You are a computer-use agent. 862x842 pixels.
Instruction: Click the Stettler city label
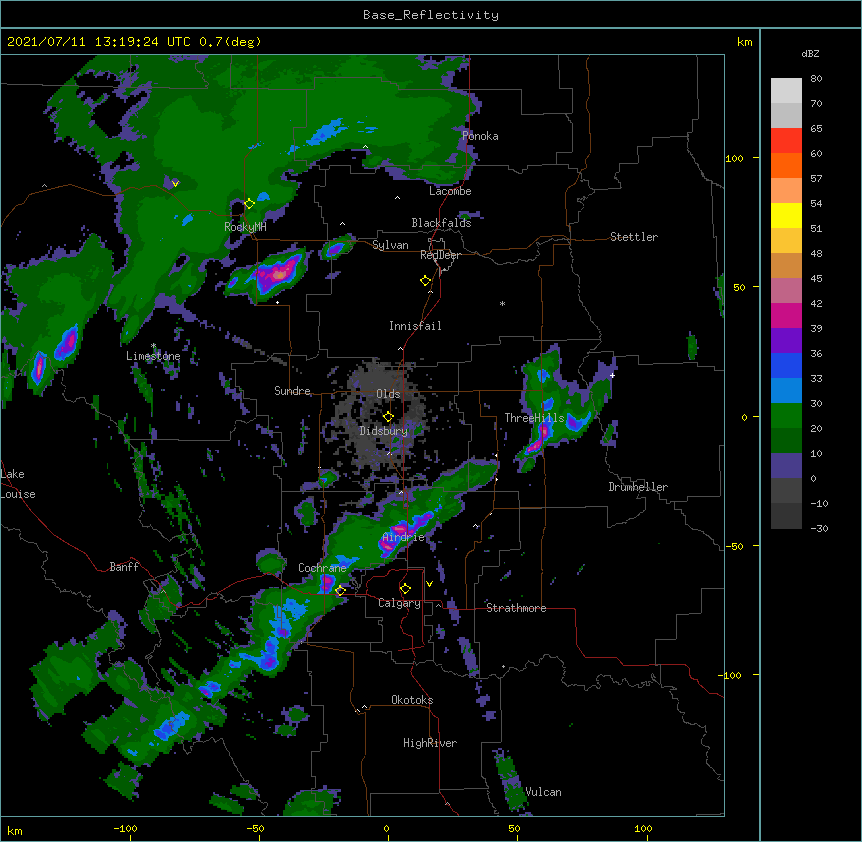[634, 237]
